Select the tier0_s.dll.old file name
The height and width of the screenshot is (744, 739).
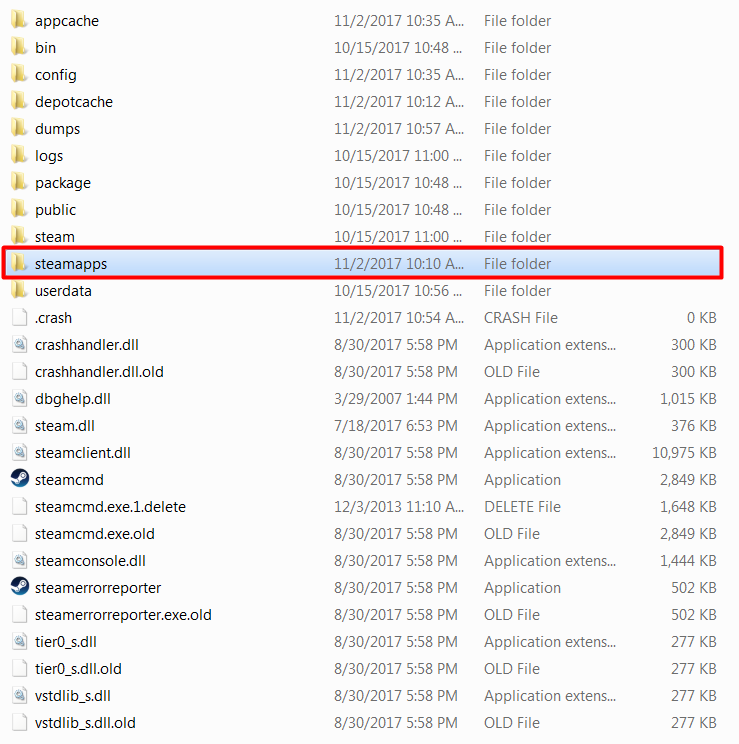[78, 670]
